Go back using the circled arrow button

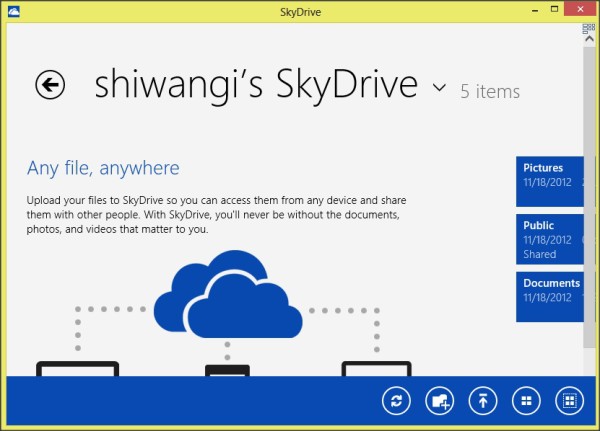(50, 85)
